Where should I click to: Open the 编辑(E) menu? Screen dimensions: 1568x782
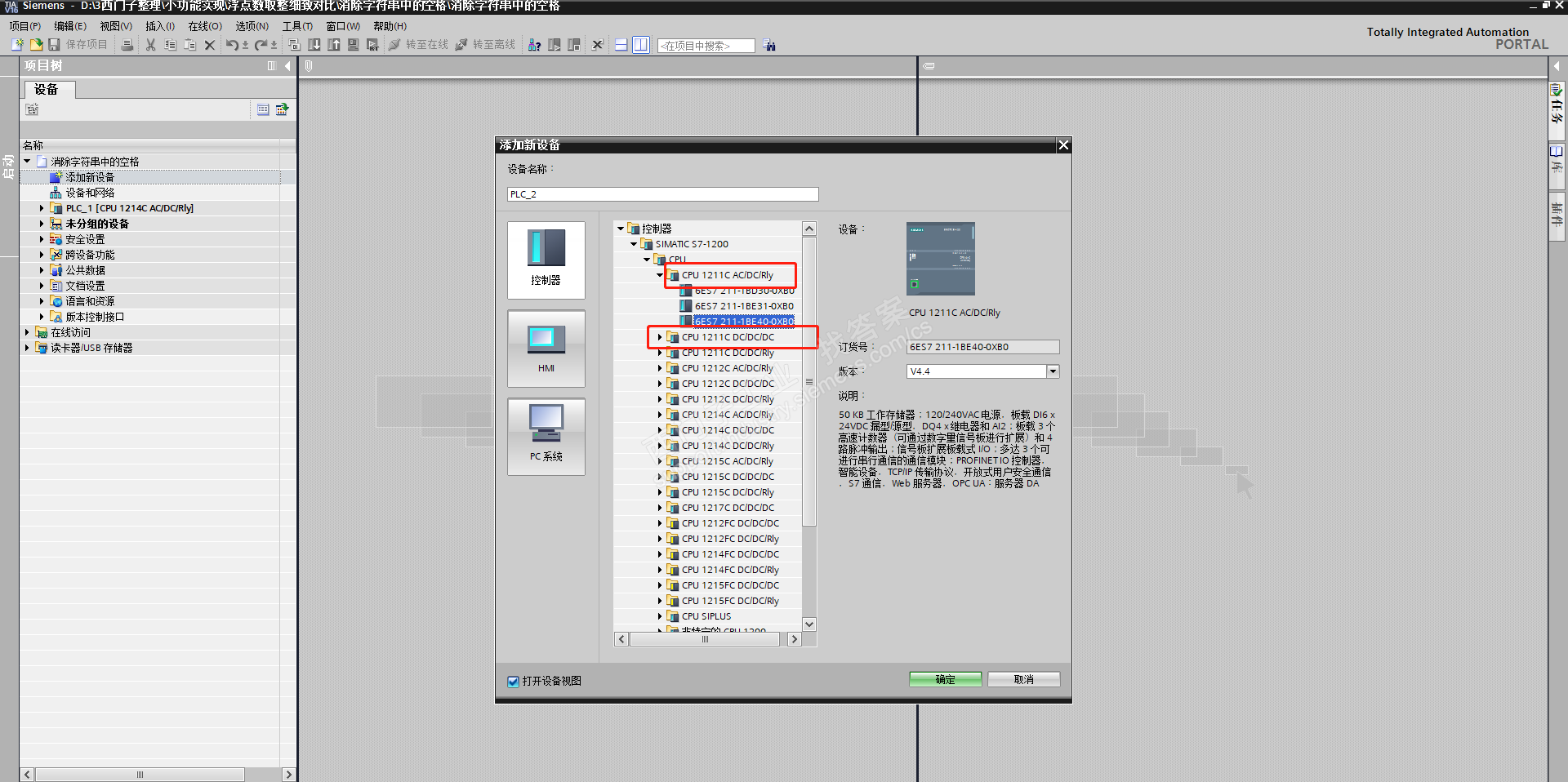click(x=70, y=26)
